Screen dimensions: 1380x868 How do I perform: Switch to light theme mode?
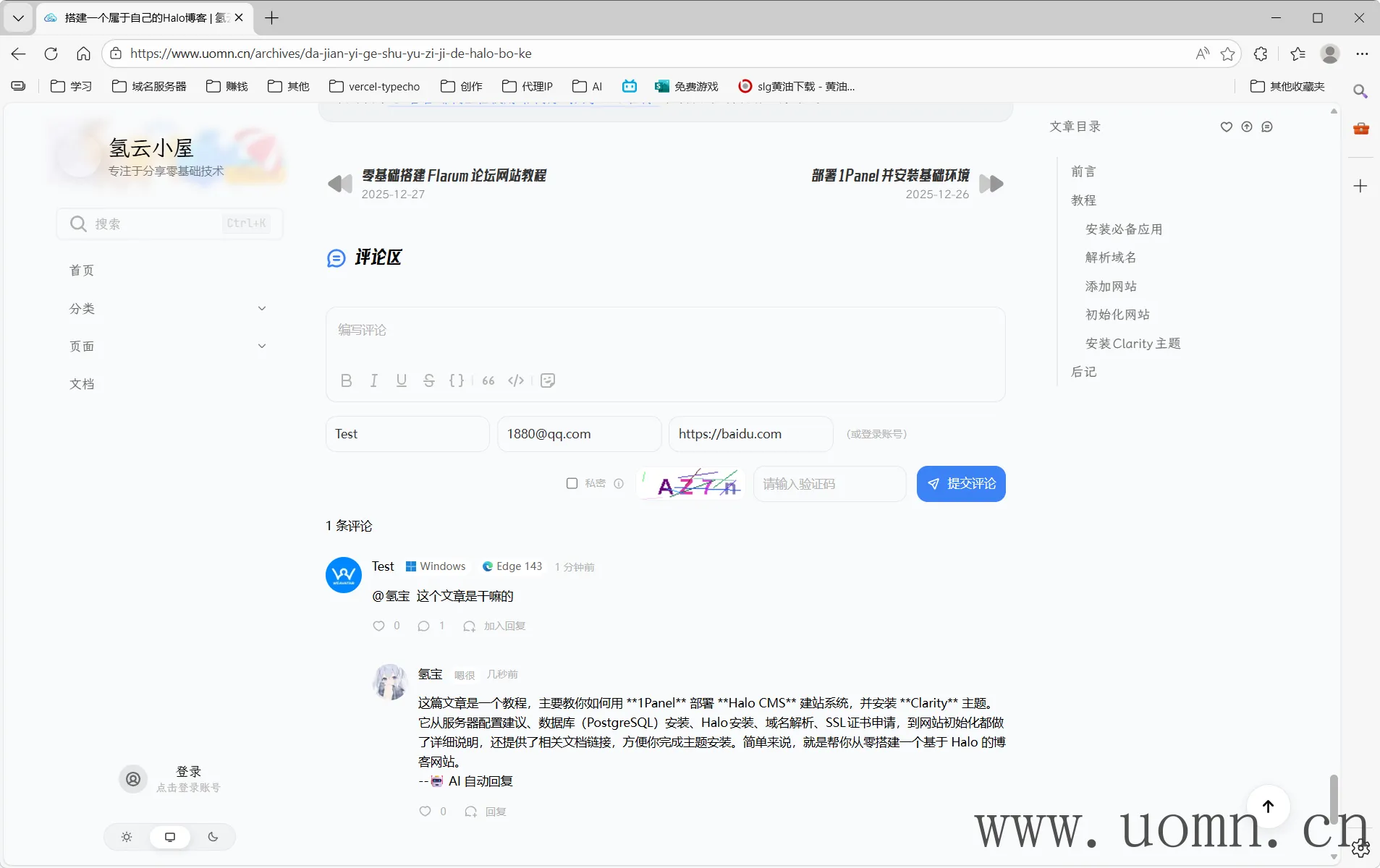pos(127,837)
